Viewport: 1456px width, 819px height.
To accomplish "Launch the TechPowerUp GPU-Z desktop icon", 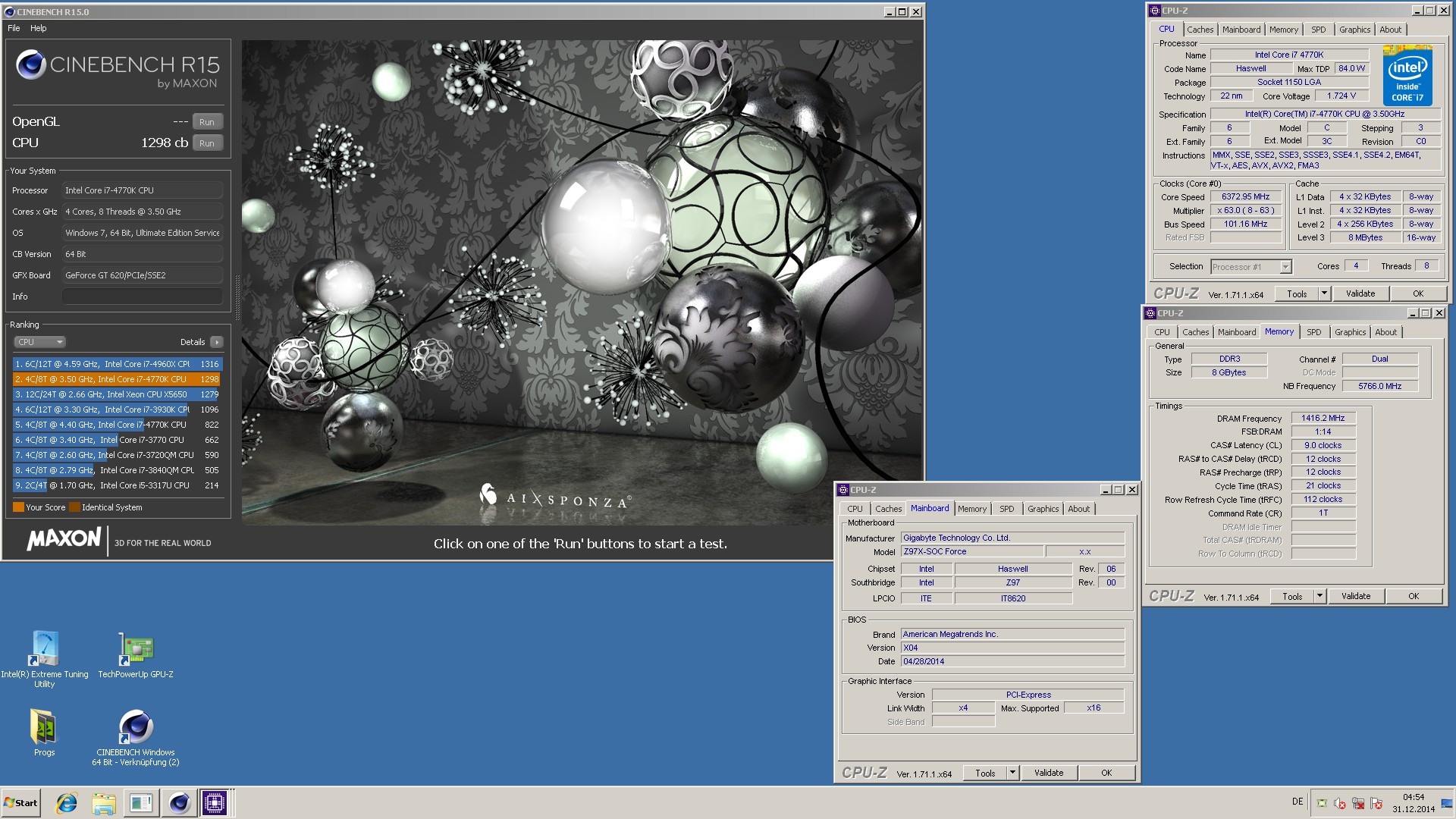I will point(136,655).
